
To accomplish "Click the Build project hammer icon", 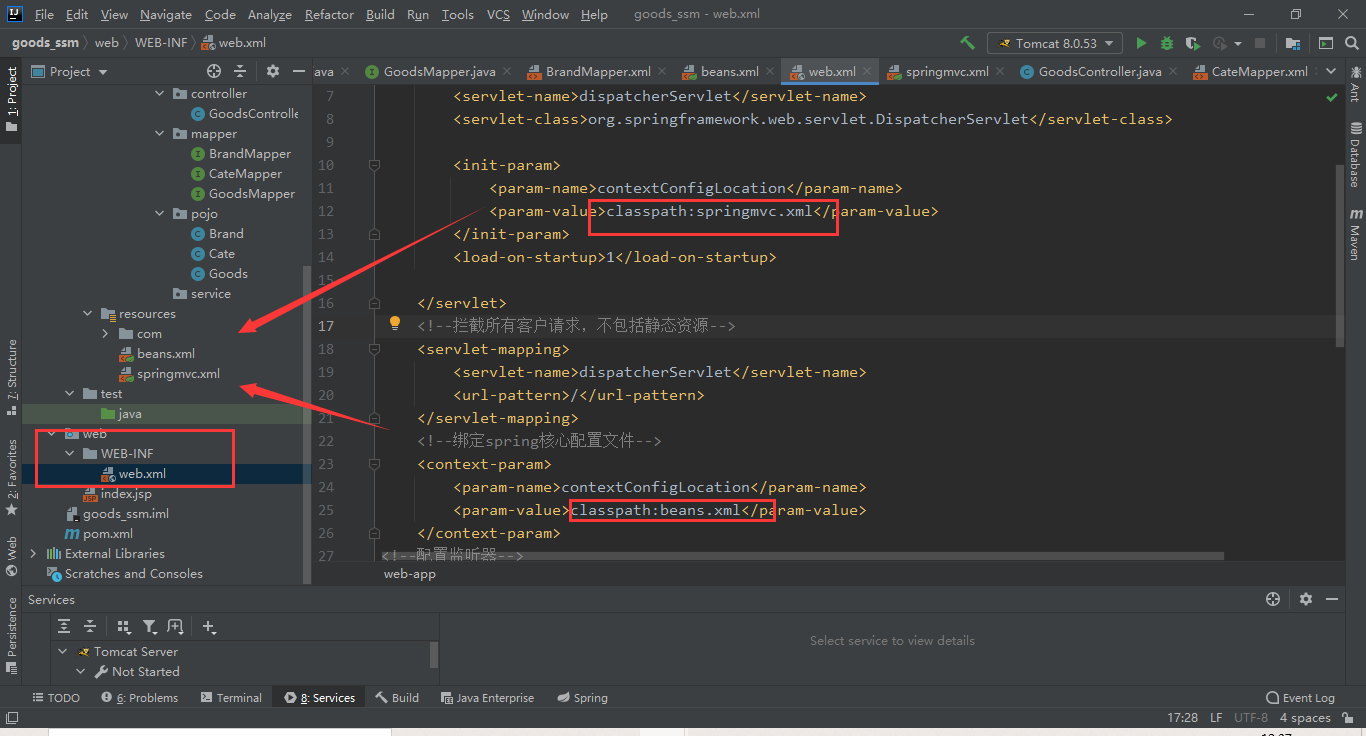I will [967, 43].
